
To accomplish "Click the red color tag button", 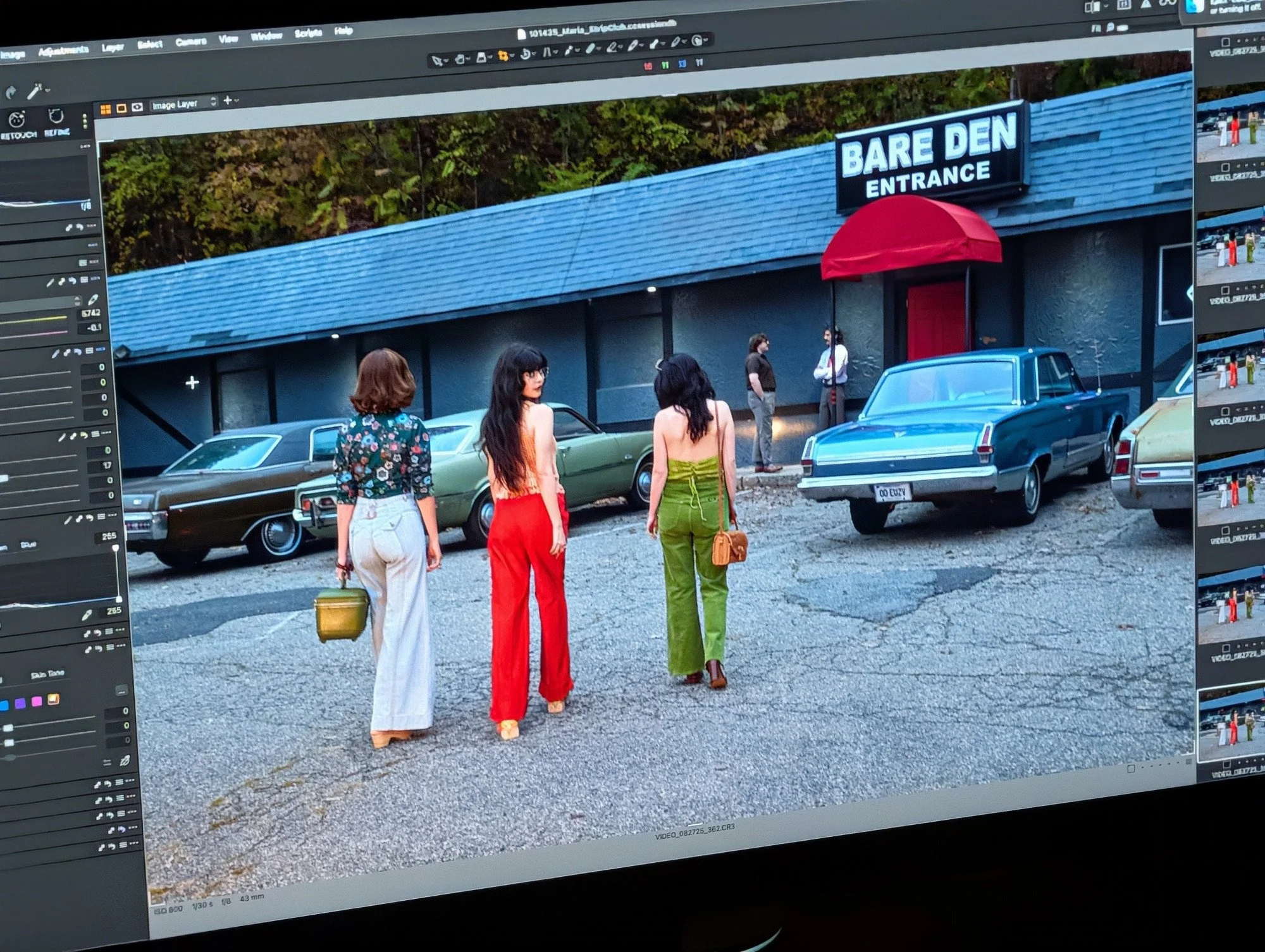I will point(648,66).
